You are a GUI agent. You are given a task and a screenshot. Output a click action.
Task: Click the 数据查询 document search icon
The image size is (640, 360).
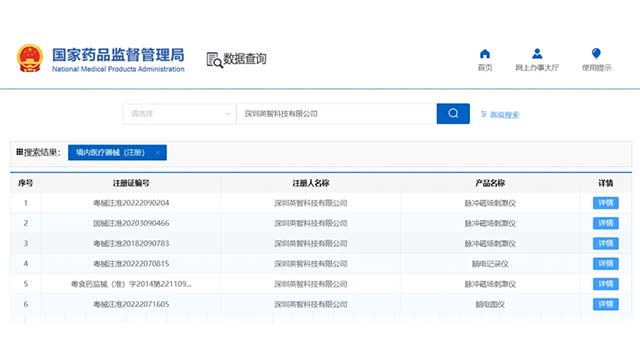click(x=214, y=60)
